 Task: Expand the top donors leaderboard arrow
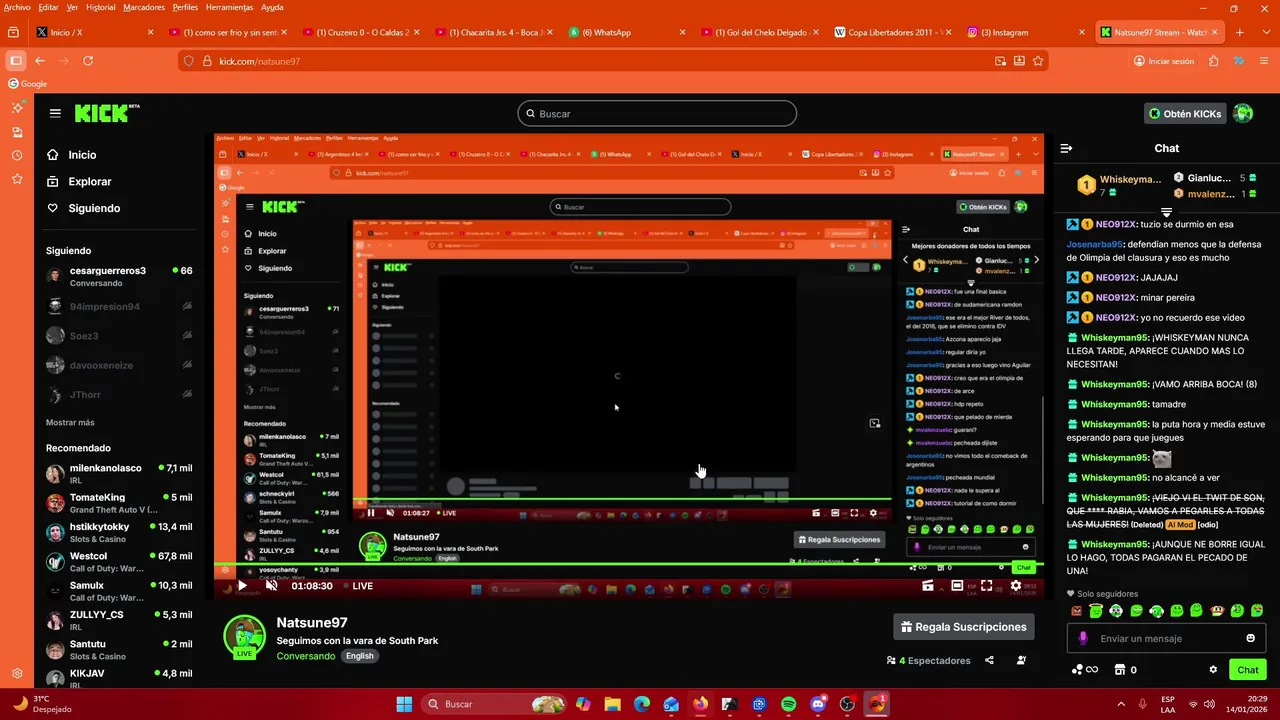[x=1166, y=212]
